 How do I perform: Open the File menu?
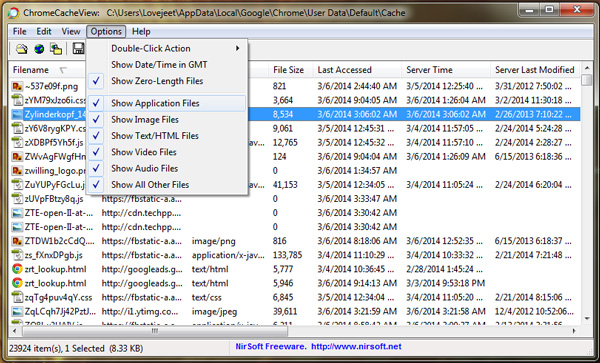pyautogui.click(x=20, y=31)
